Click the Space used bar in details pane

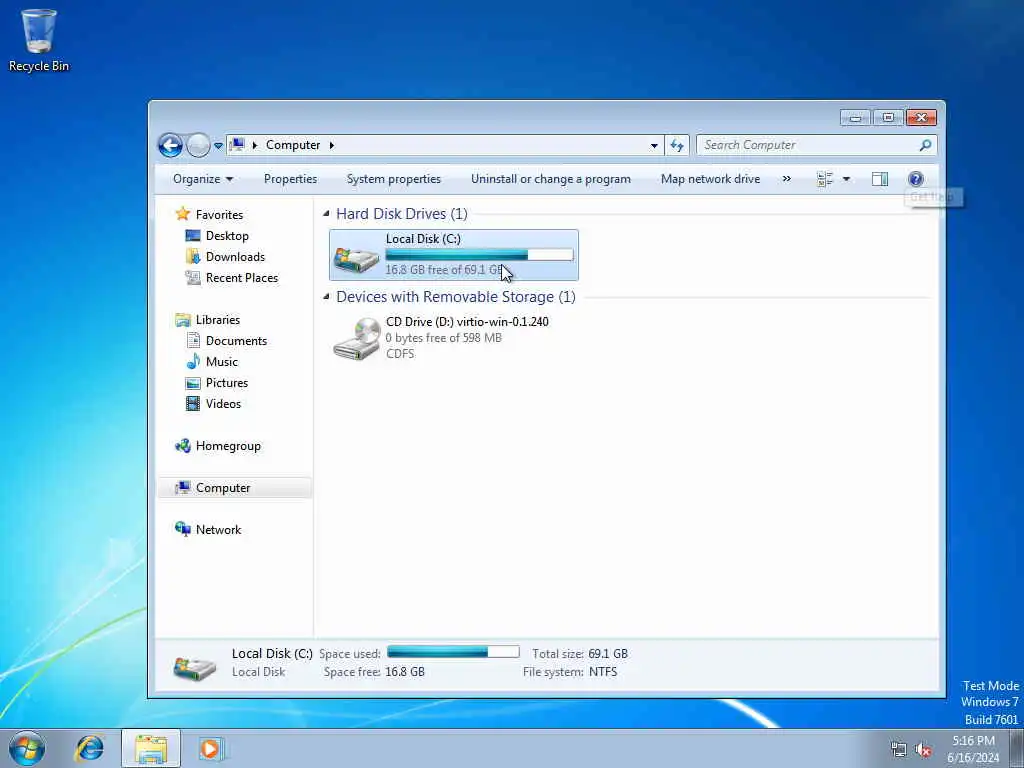(x=453, y=652)
